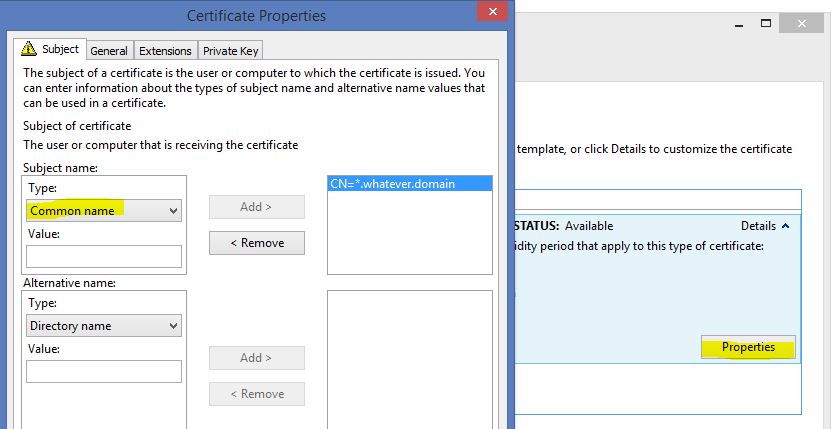
Task: Open the Extensions tab
Action: [165, 51]
